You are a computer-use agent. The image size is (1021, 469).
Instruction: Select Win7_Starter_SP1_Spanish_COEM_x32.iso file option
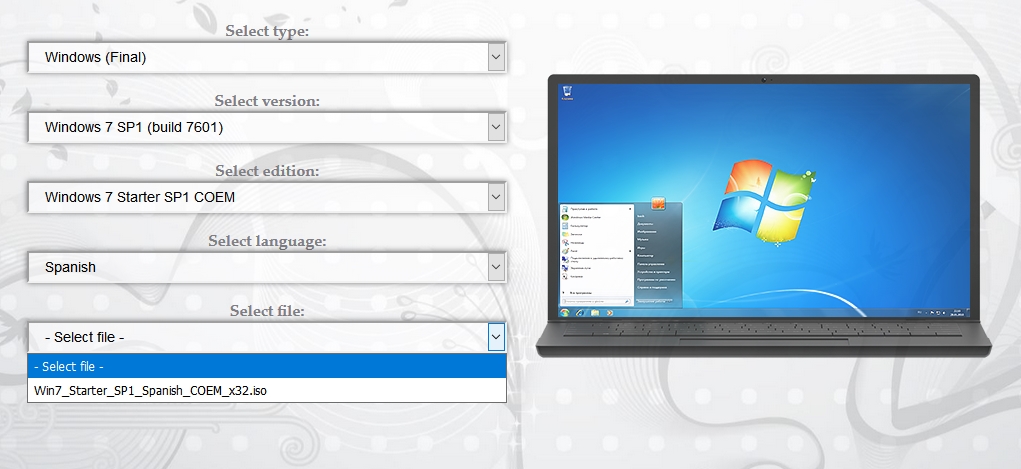(266, 390)
